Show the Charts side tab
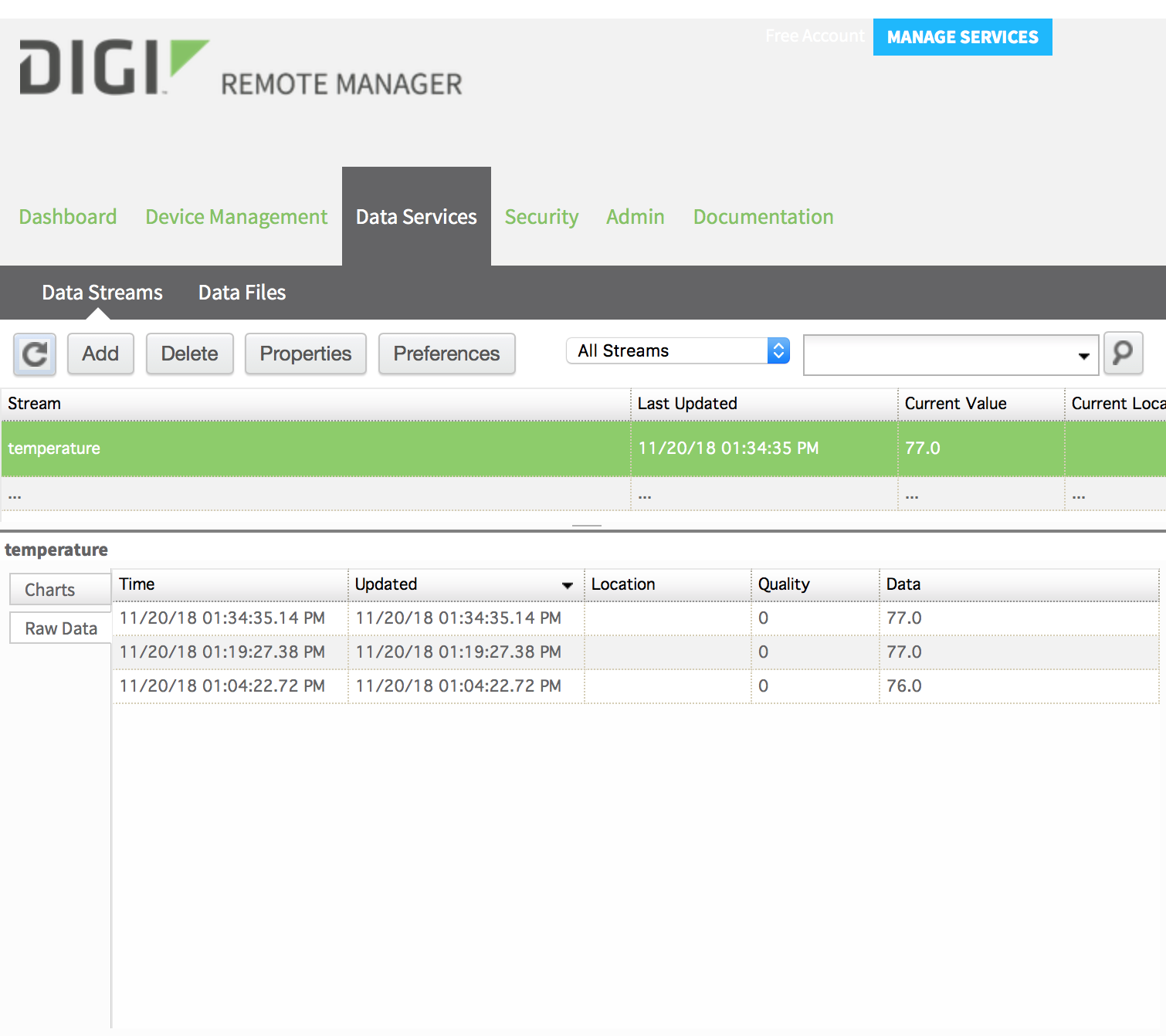 point(60,590)
